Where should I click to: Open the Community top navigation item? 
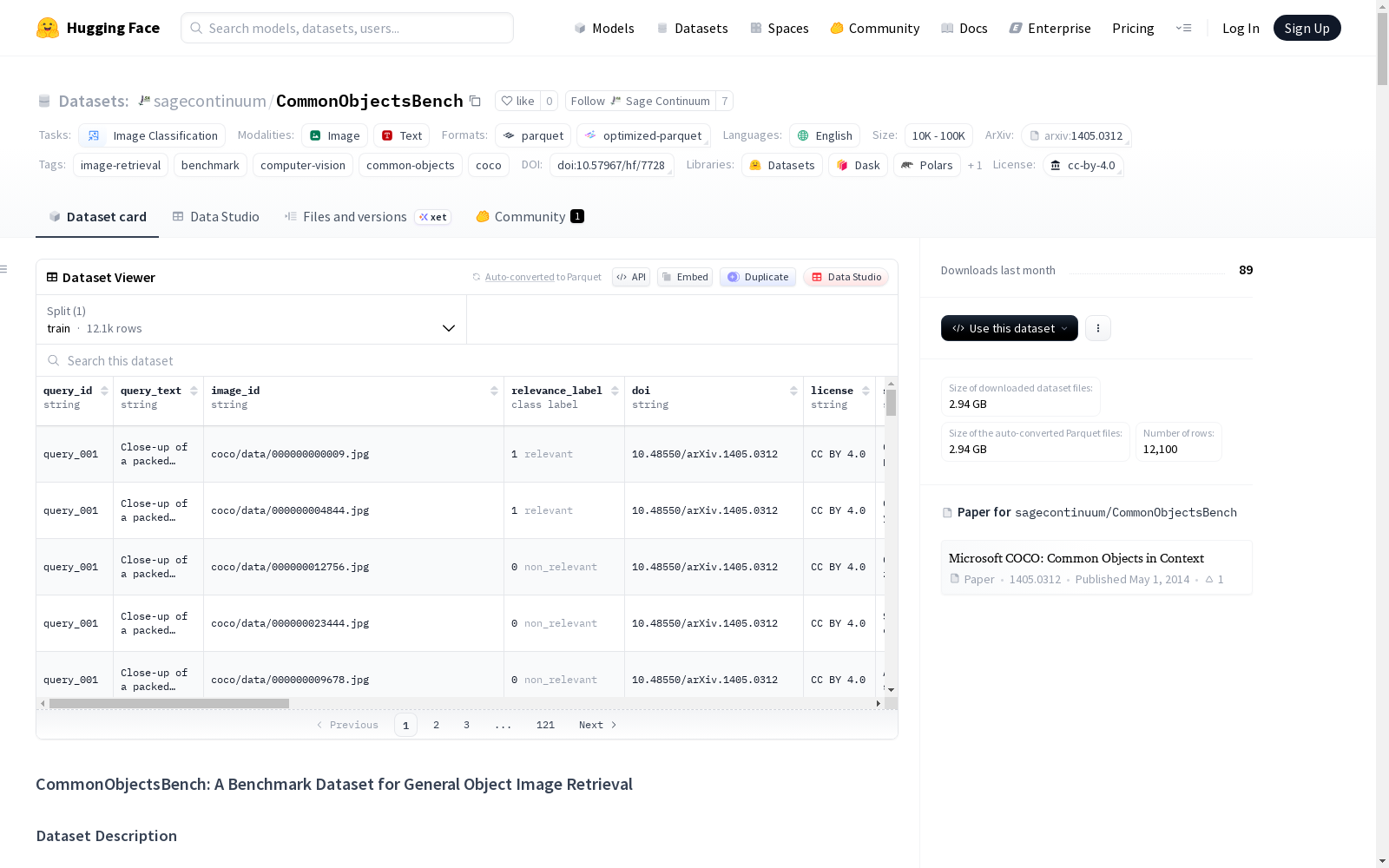875,28
